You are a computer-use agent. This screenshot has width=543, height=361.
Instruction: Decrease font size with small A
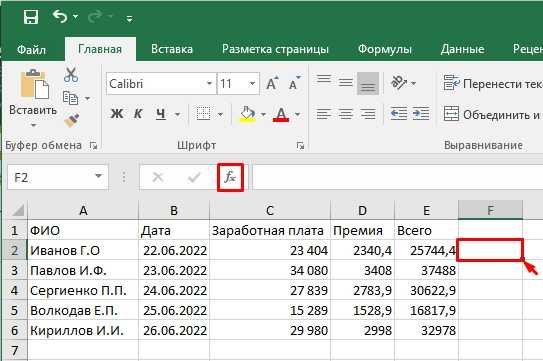[294, 83]
